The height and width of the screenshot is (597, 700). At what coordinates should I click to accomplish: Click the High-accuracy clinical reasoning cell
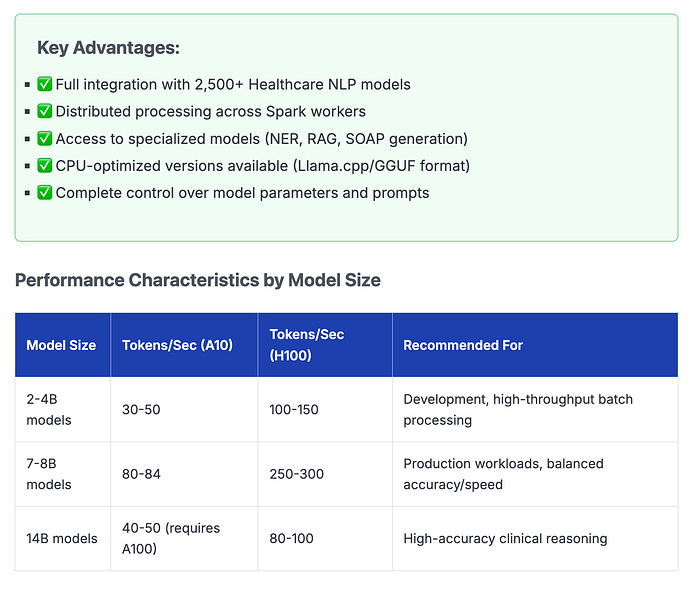(505, 538)
